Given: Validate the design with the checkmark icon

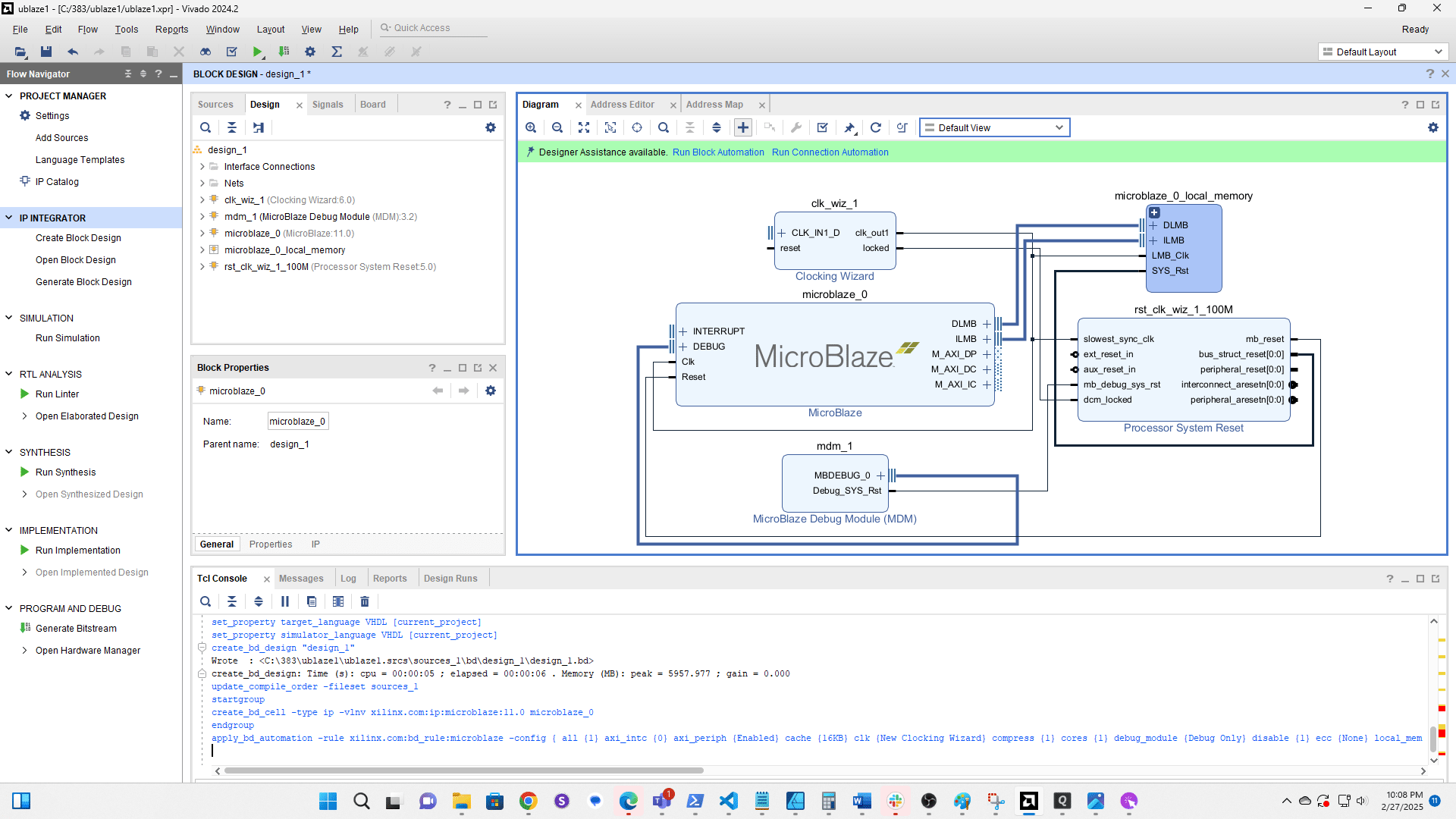Looking at the screenshot, I should coord(822,127).
